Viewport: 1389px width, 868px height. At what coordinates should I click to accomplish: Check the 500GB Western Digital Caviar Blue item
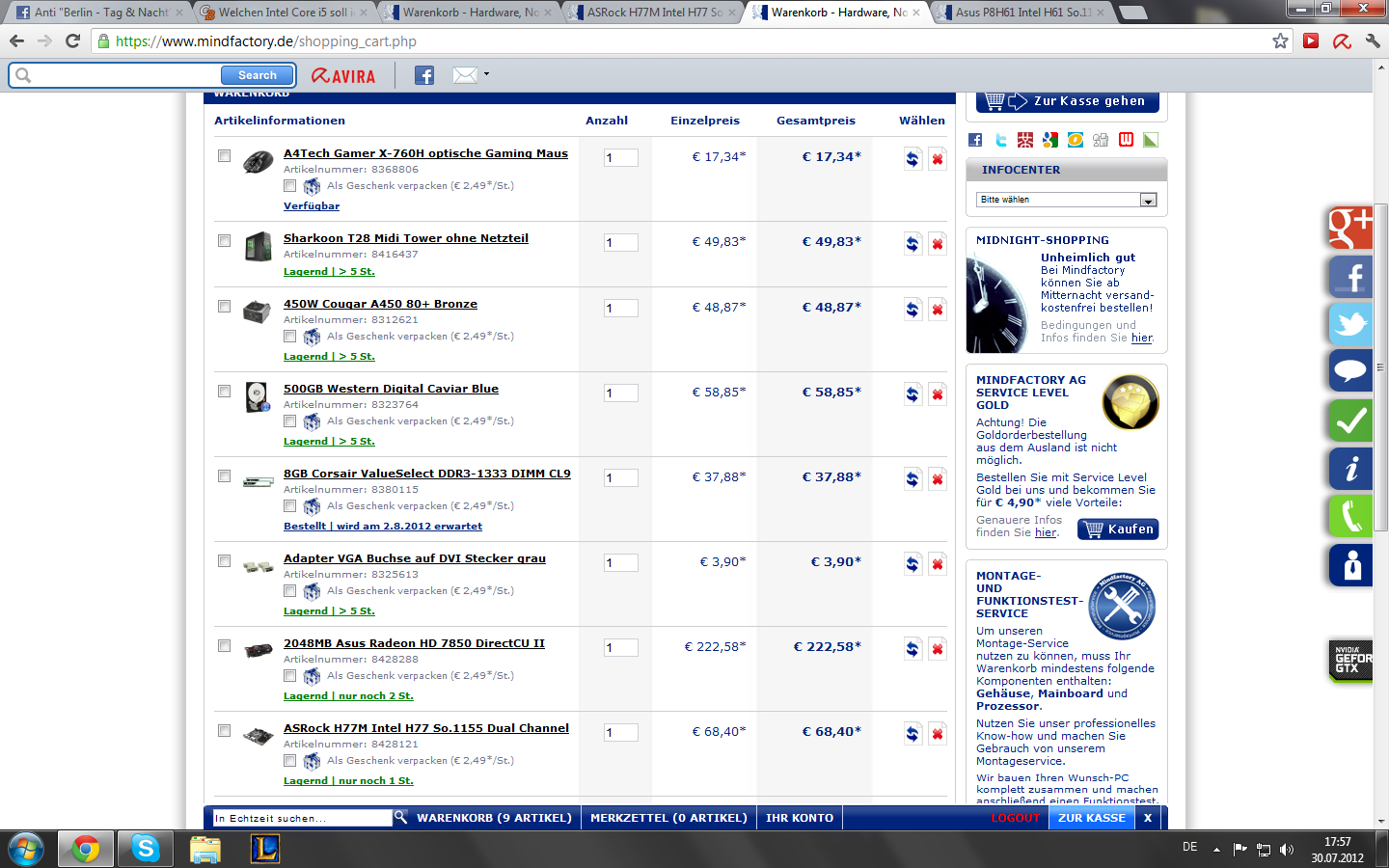(224, 391)
